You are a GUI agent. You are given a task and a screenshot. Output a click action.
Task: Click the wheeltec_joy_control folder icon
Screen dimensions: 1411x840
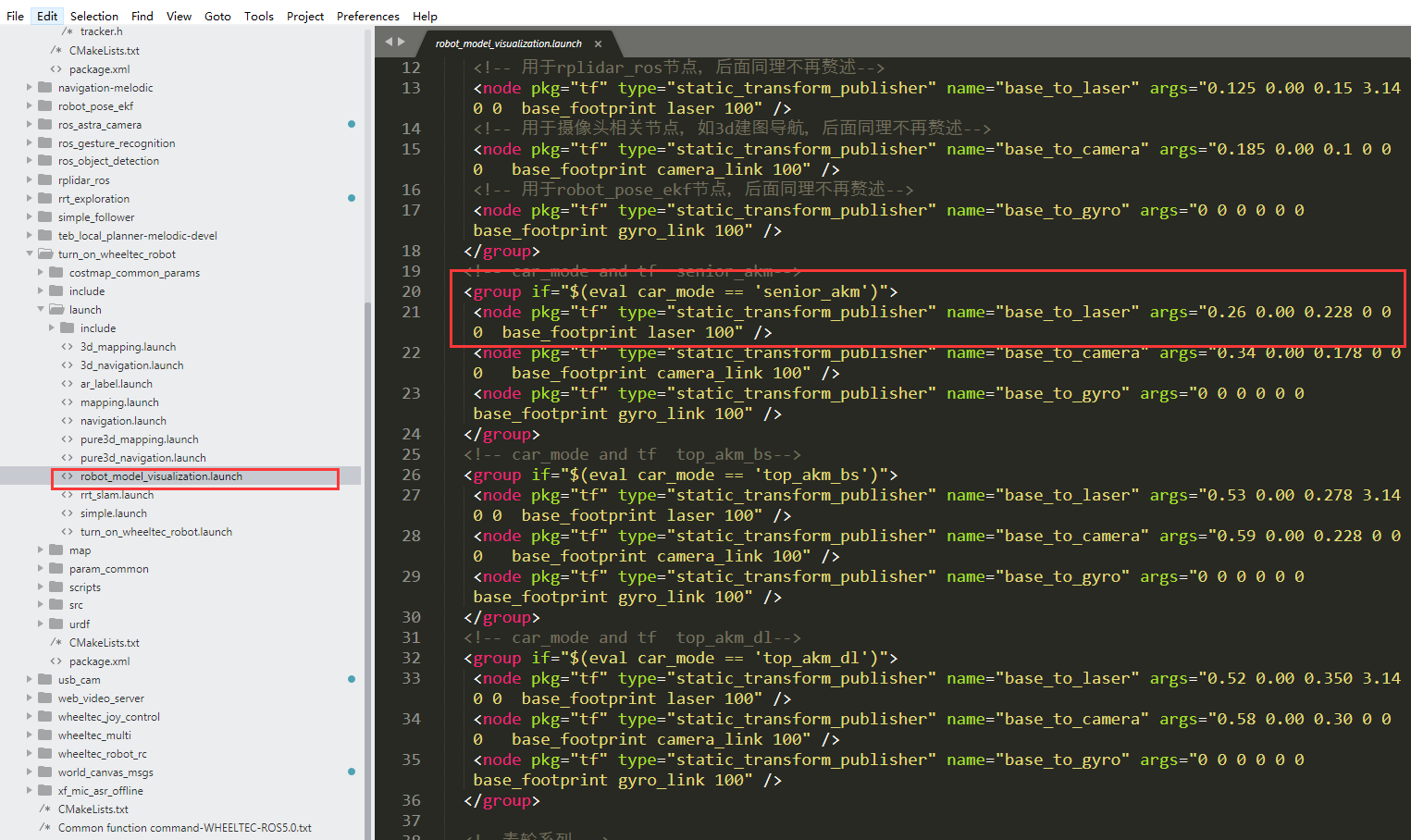(x=44, y=716)
